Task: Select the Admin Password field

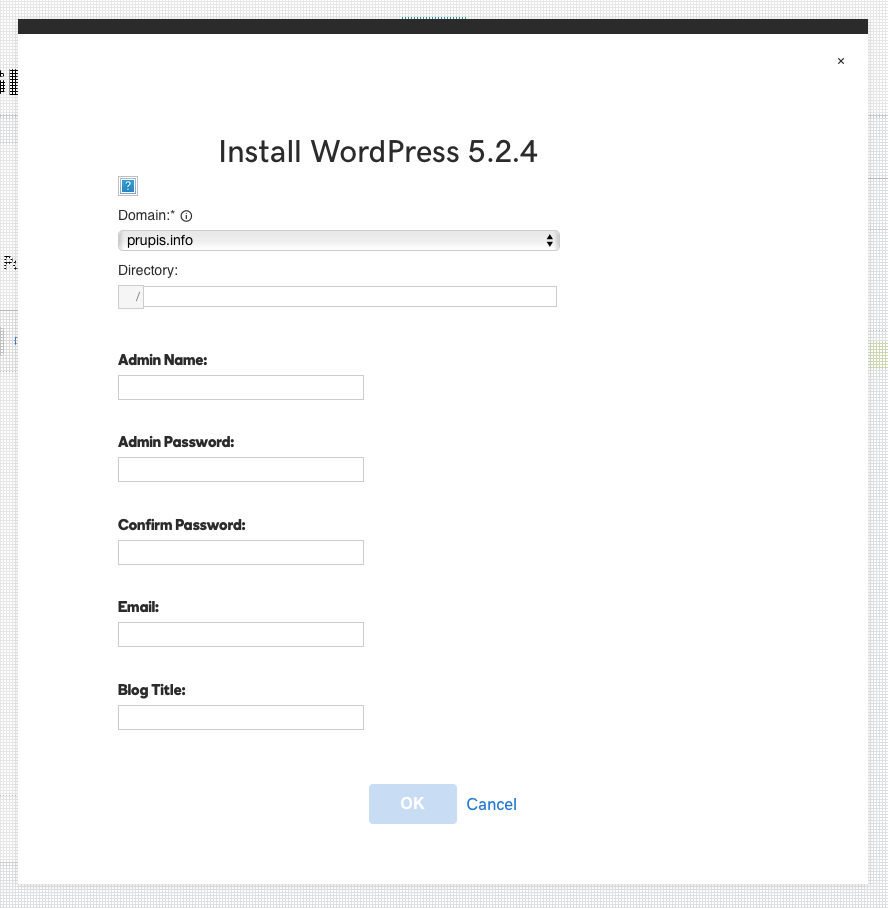Action: click(240, 470)
